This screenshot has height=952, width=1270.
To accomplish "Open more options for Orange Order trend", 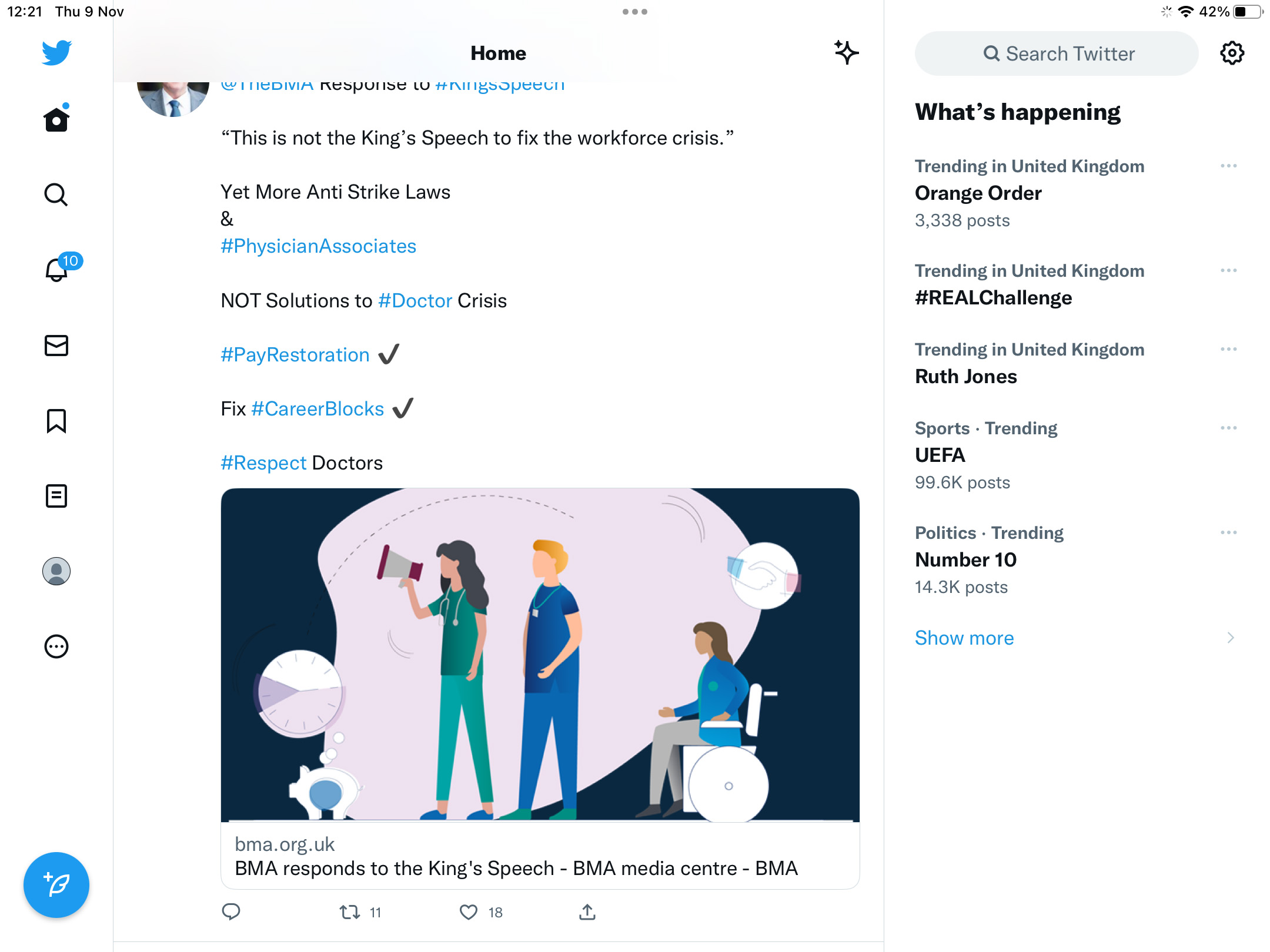I will click(1228, 166).
